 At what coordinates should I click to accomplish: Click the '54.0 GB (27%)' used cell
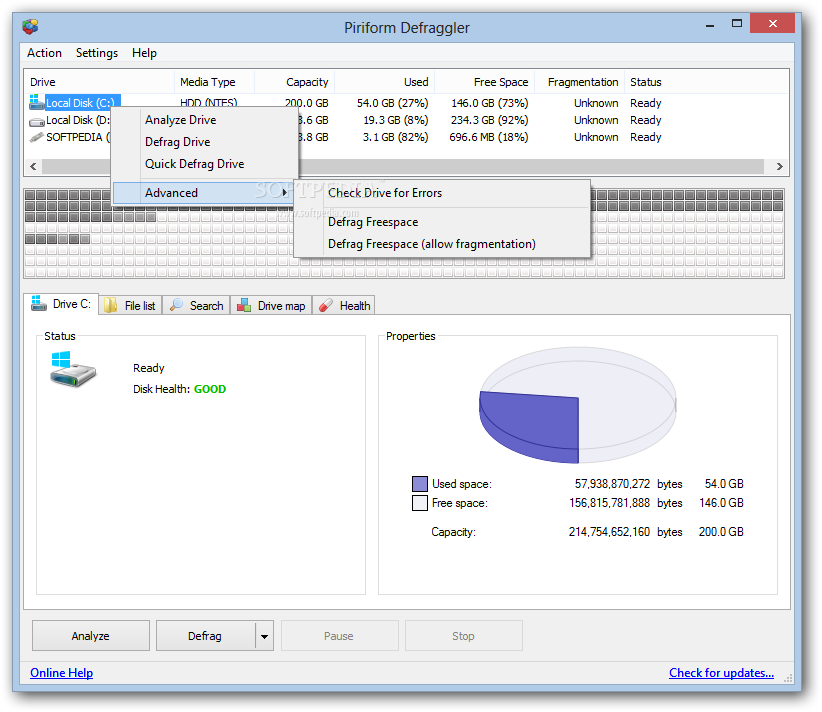point(392,103)
